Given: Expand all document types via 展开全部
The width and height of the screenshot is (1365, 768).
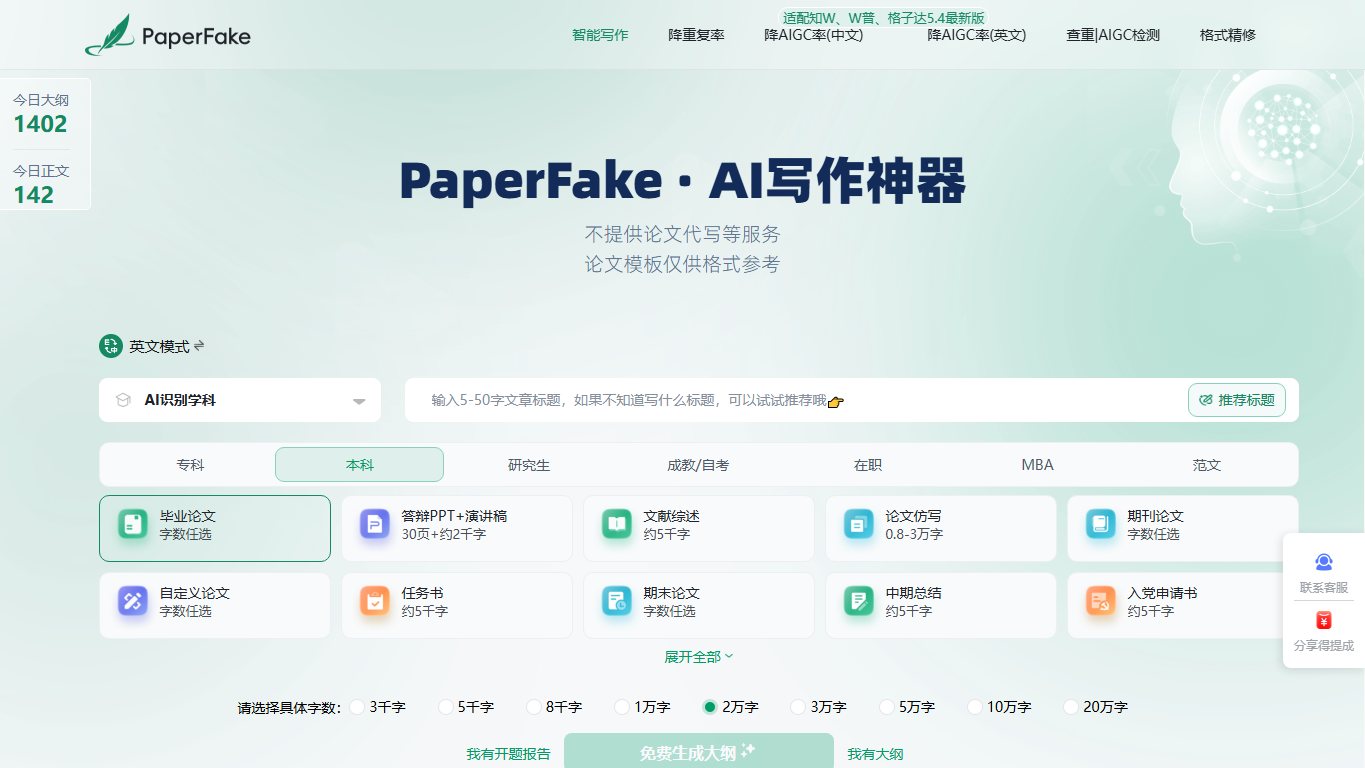Looking at the screenshot, I should pos(698,657).
